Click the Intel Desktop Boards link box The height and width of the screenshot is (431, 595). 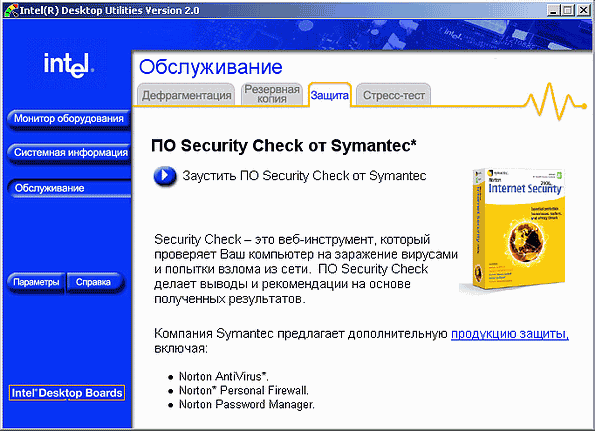[67, 393]
